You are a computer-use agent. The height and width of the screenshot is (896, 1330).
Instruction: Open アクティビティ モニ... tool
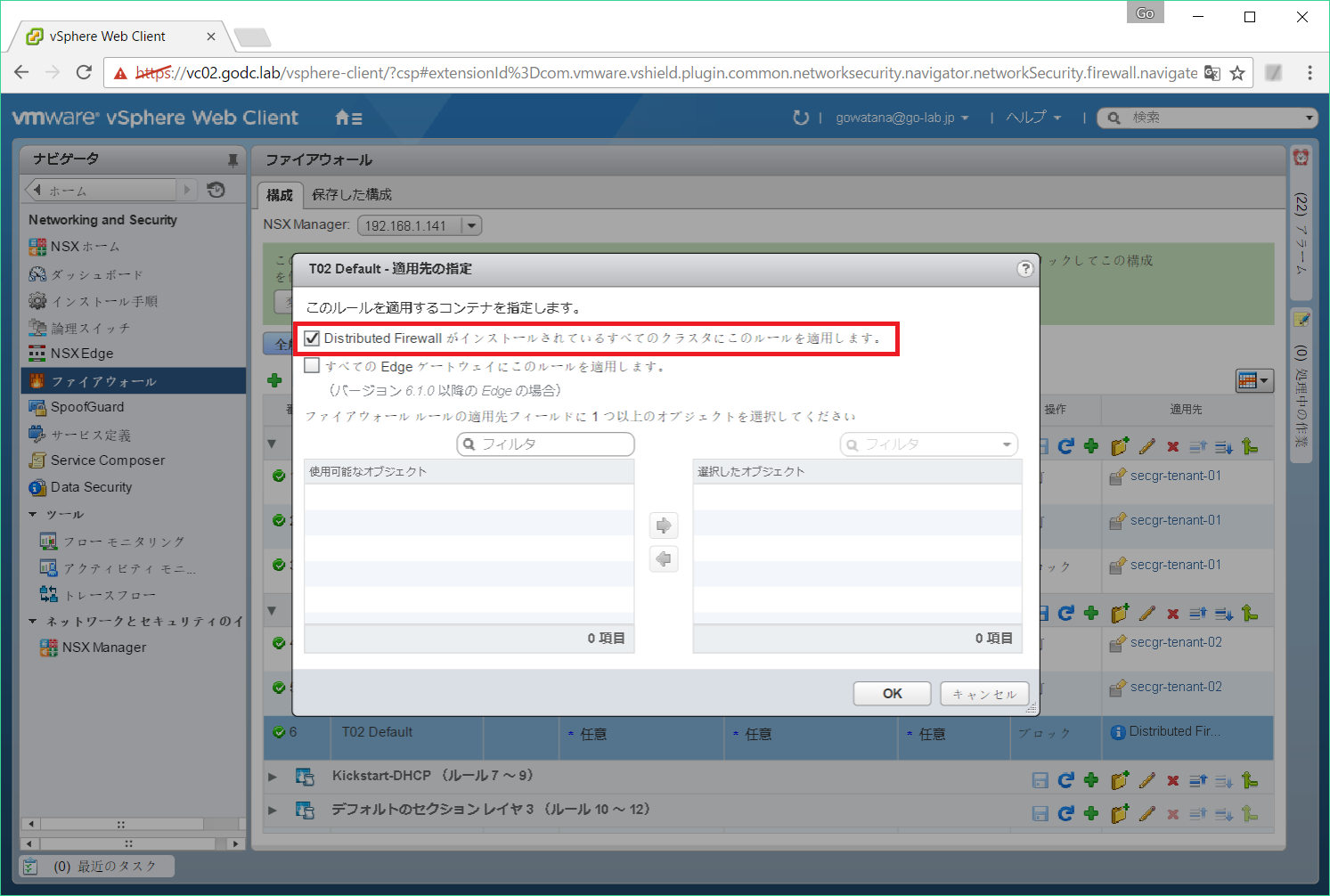118,568
